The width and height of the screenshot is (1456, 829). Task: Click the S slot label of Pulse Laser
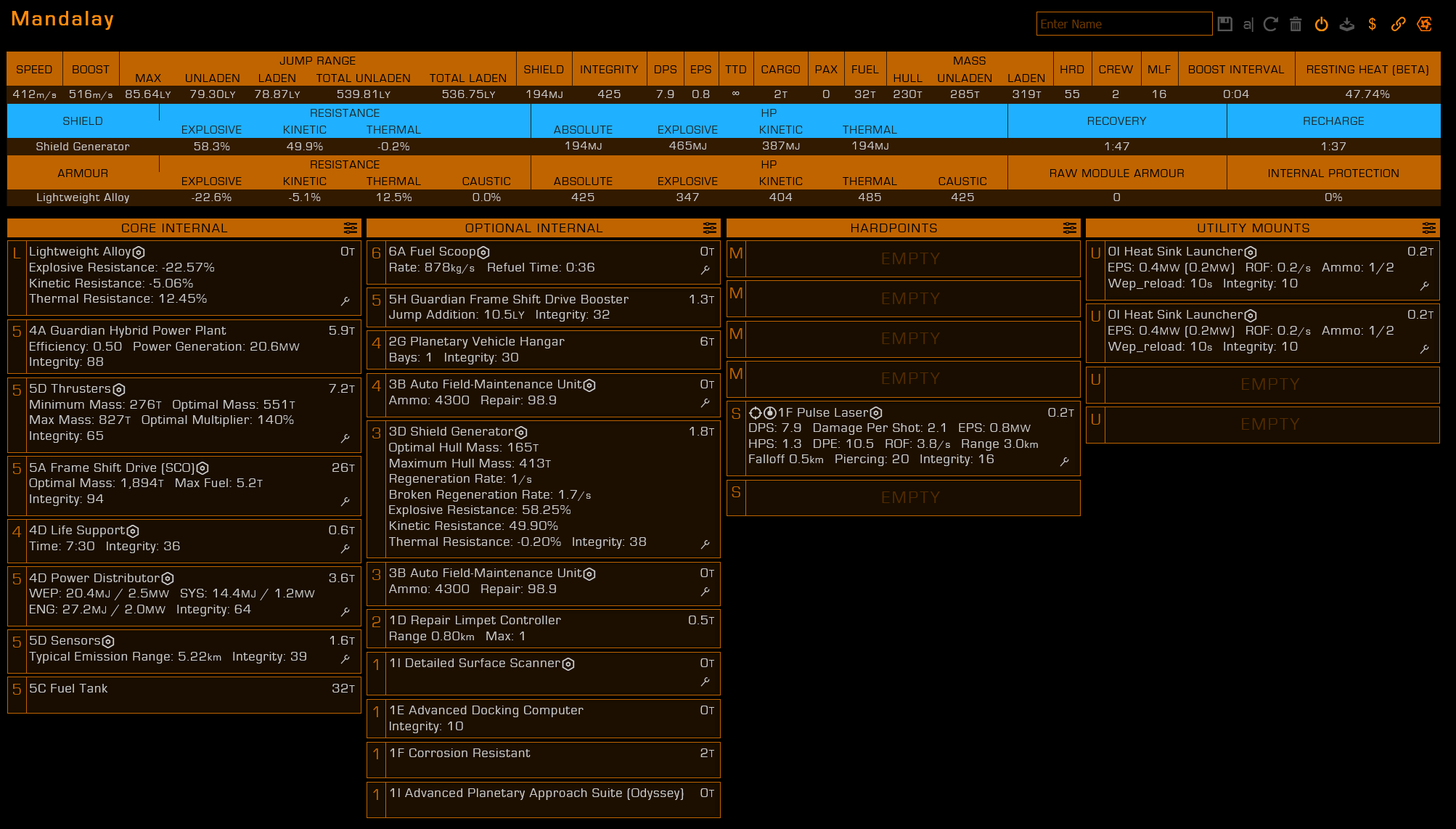click(x=736, y=414)
